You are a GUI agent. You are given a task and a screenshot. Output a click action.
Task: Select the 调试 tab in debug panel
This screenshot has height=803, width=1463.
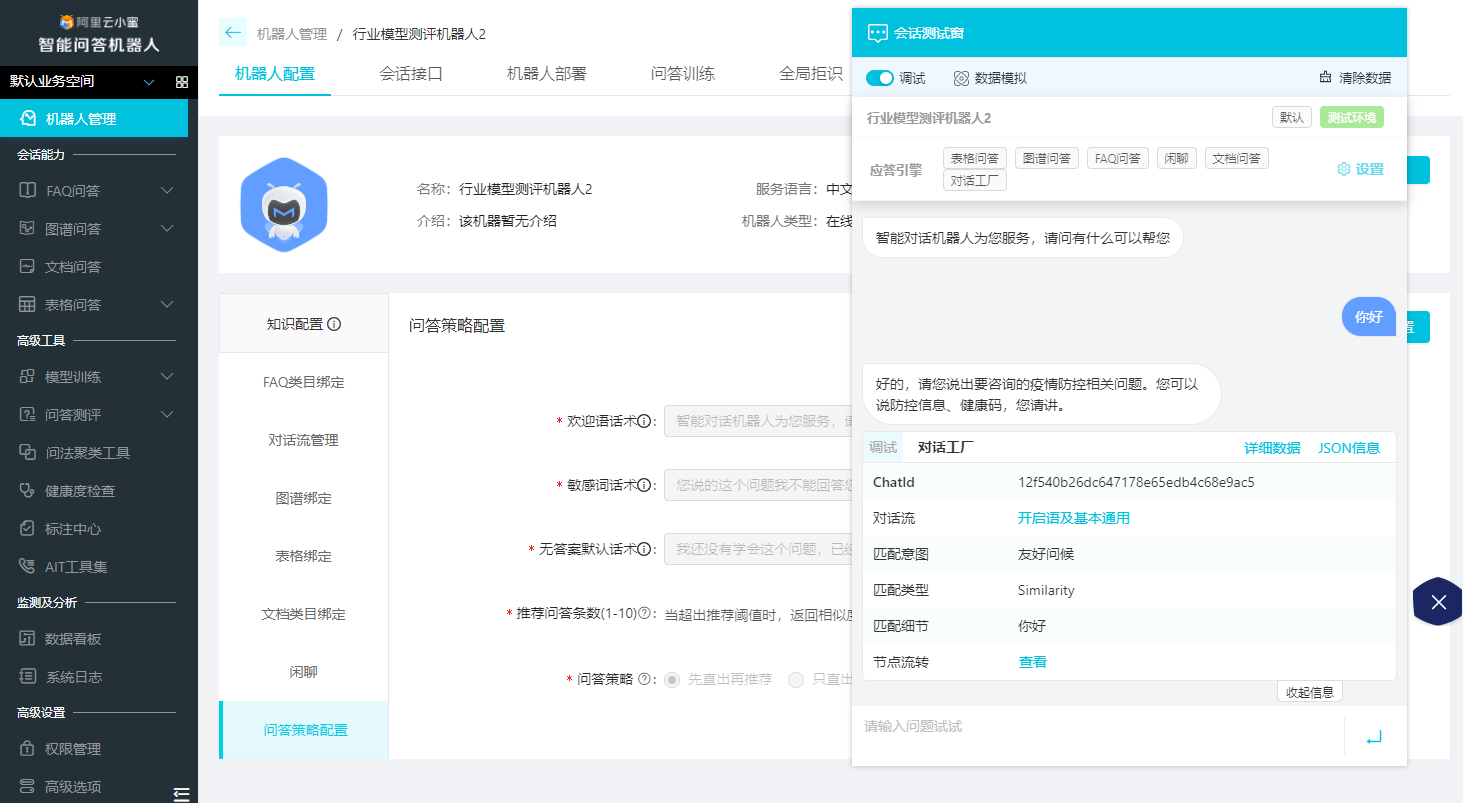pos(883,448)
